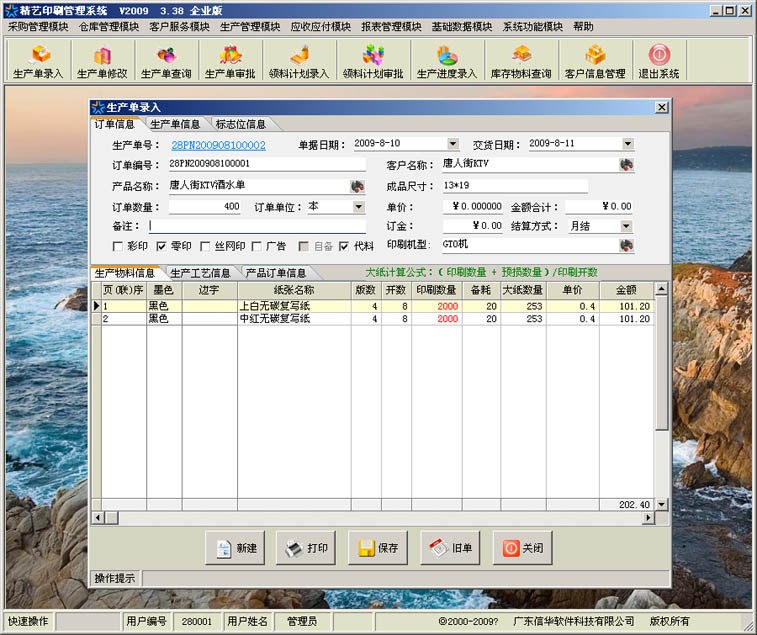Click the 库存物料查询 toolbar icon
The image size is (757, 635).
(520, 61)
